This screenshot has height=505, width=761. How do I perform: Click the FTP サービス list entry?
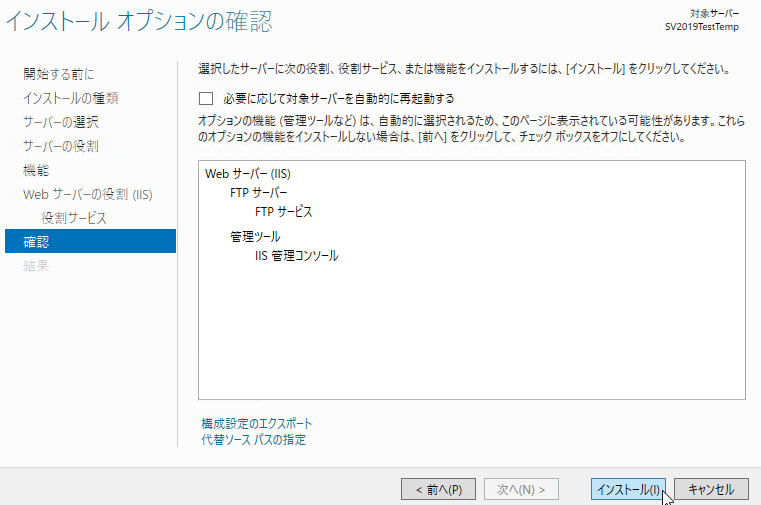pos(283,212)
